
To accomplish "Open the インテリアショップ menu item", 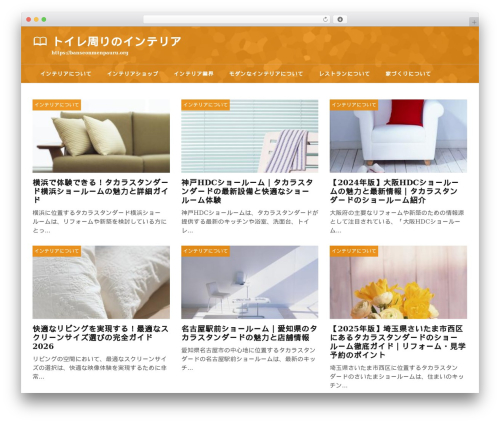I will 133,74.
